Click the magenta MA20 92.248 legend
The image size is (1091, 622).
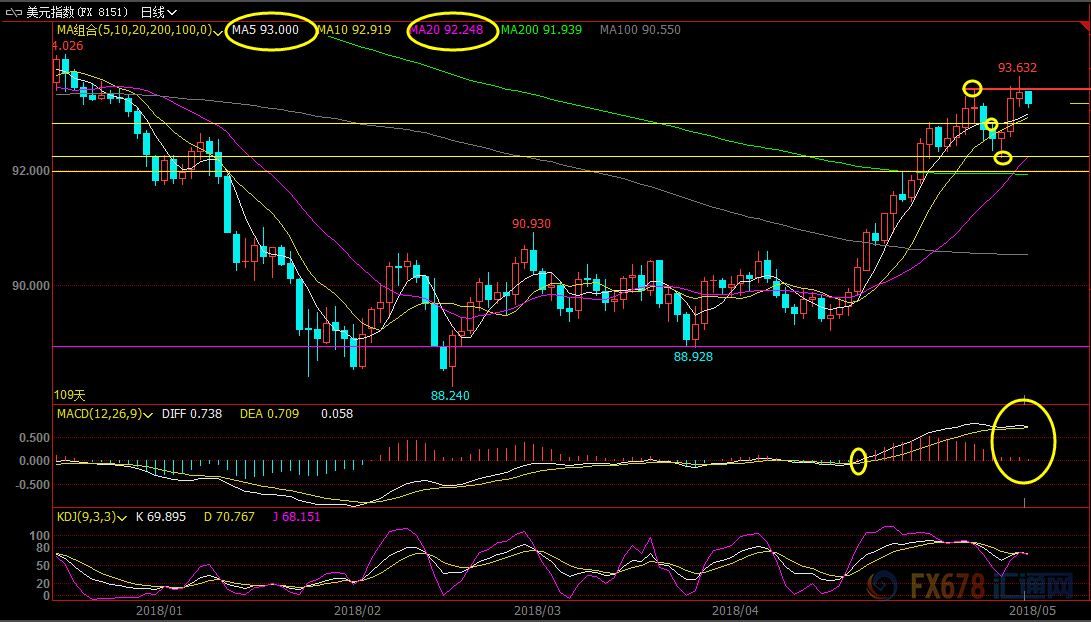click(447, 30)
